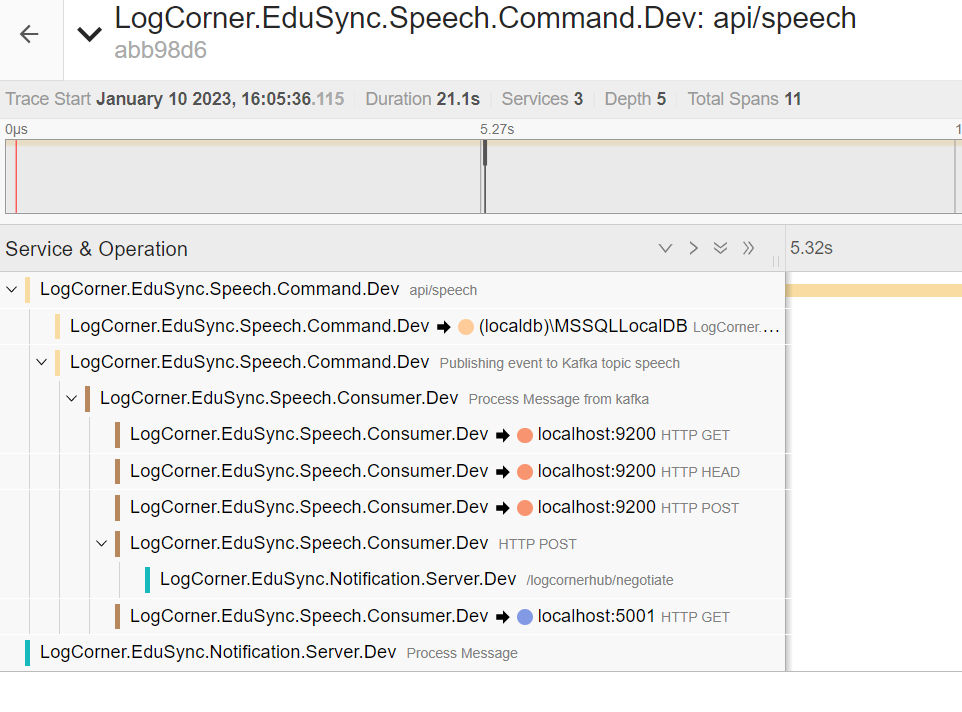962x712 pixels.
Task: Click the arrow icon in the localhost:5001 row
Action: (x=503, y=617)
